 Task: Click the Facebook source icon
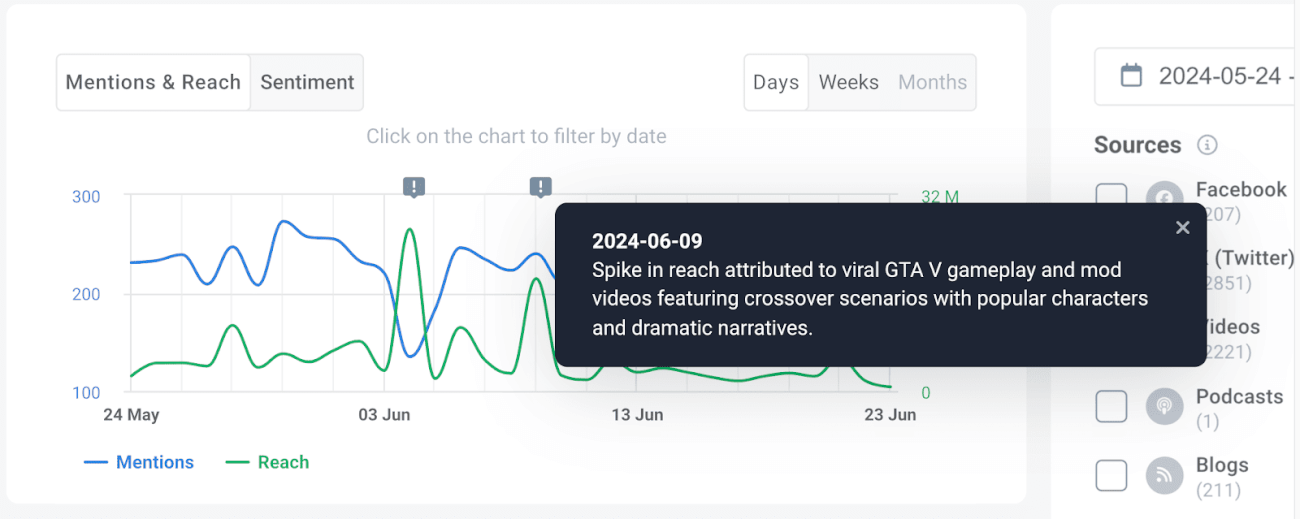[1164, 197]
